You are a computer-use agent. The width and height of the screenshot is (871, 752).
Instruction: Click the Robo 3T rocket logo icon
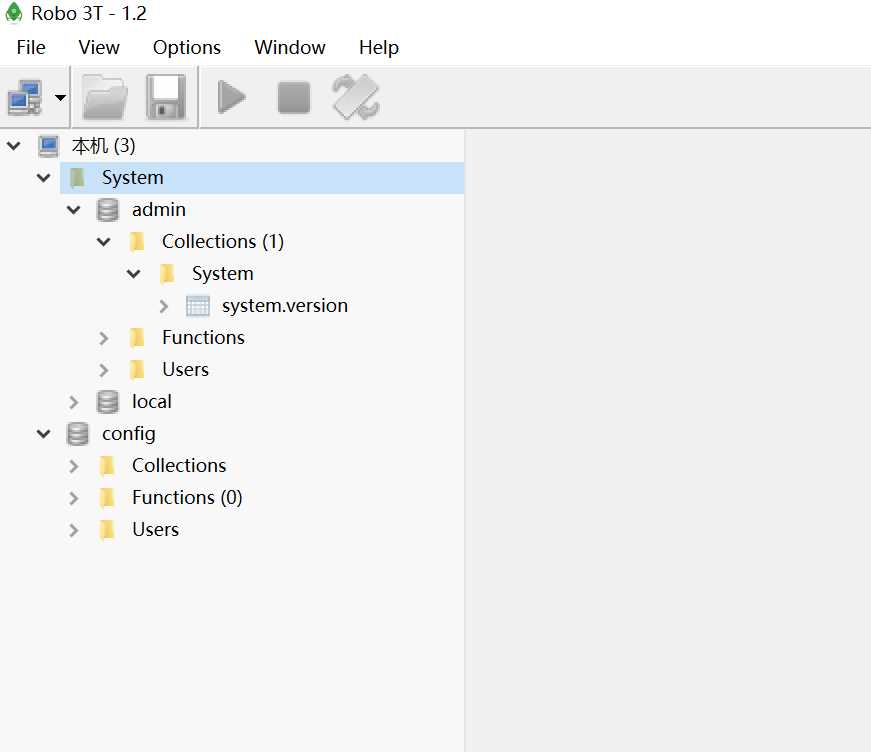tap(13, 13)
